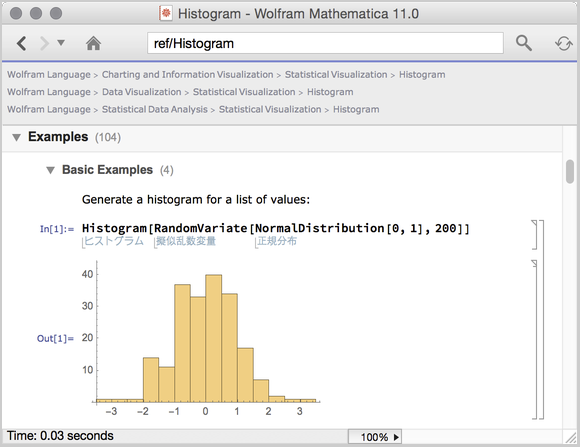Open Statistical Visualization link in second breadcrumb row
This screenshot has height=447, width=580.
click(244, 92)
